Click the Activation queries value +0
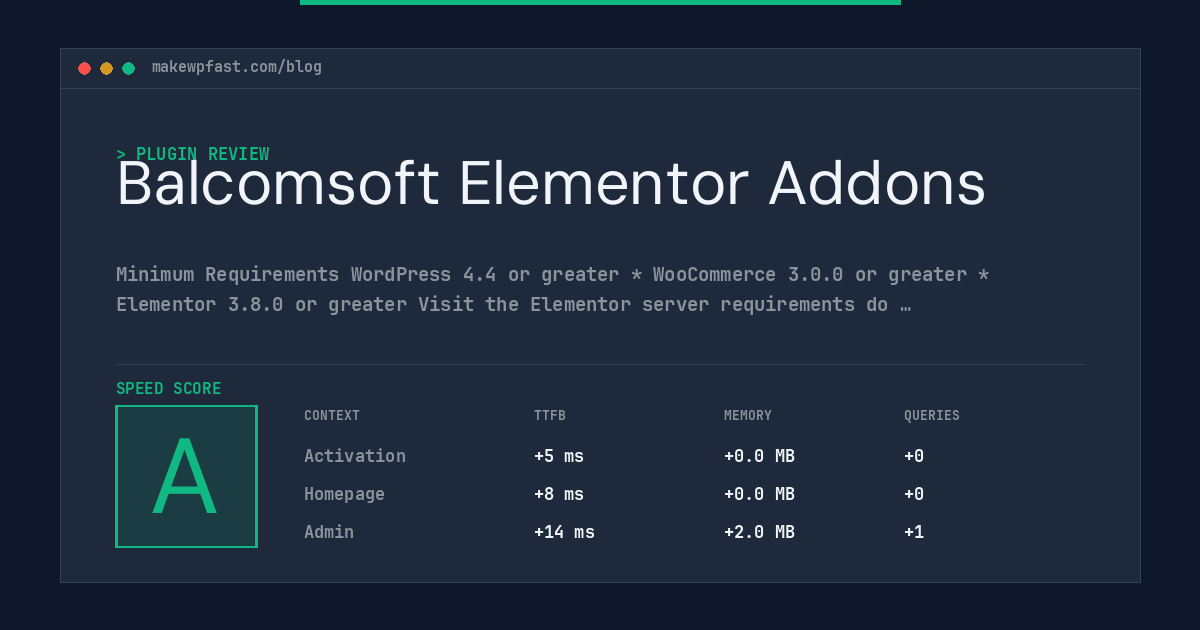The height and width of the screenshot is (630, 1200). coord(914,456)
